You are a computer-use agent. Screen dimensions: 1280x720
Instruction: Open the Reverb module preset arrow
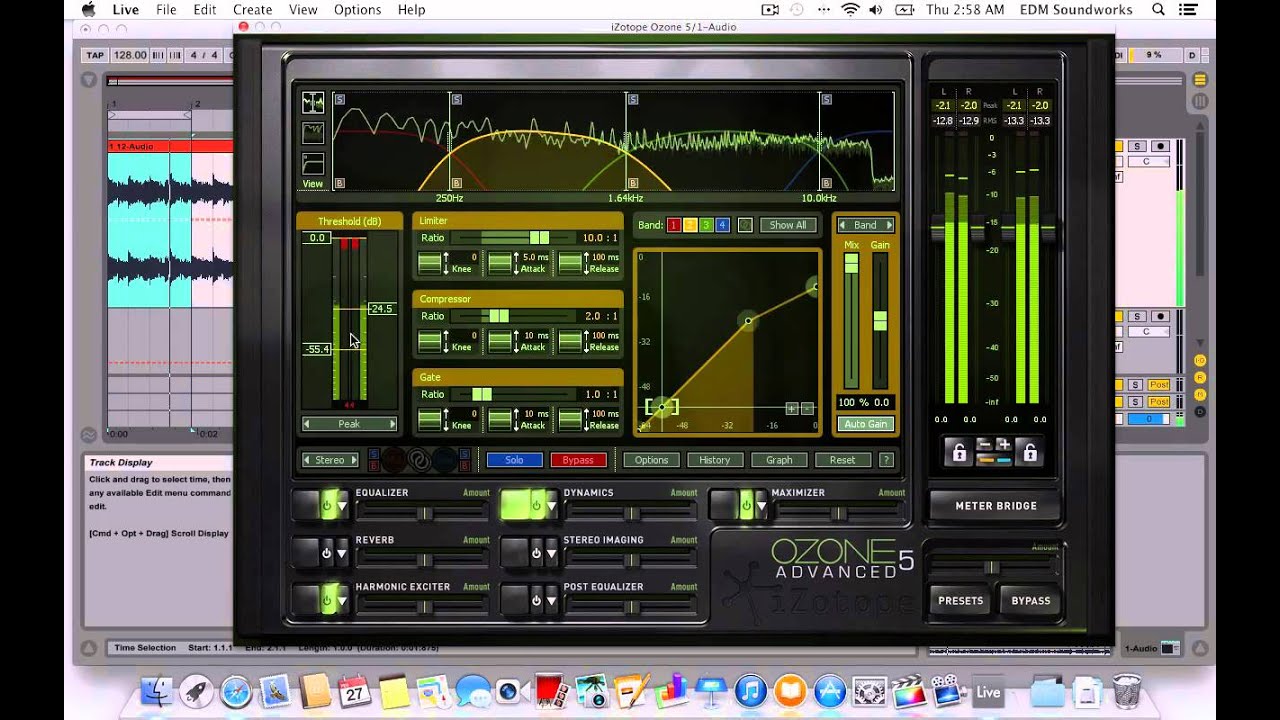[342, 554]
